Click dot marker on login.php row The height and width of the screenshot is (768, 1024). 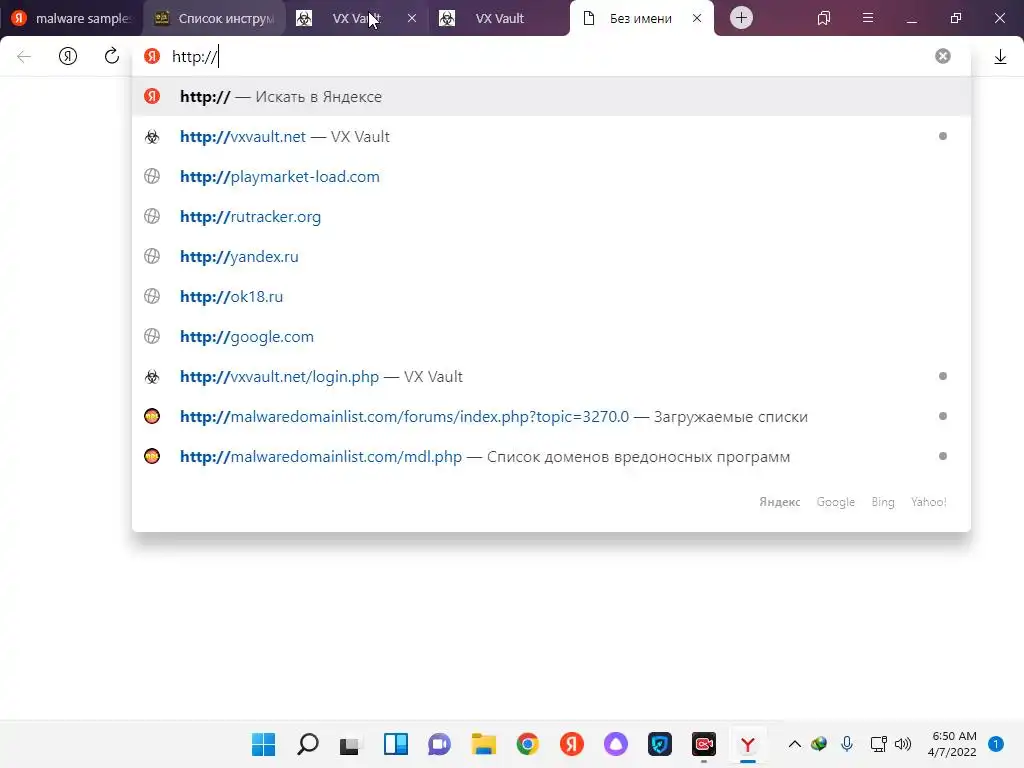(942, 376)
